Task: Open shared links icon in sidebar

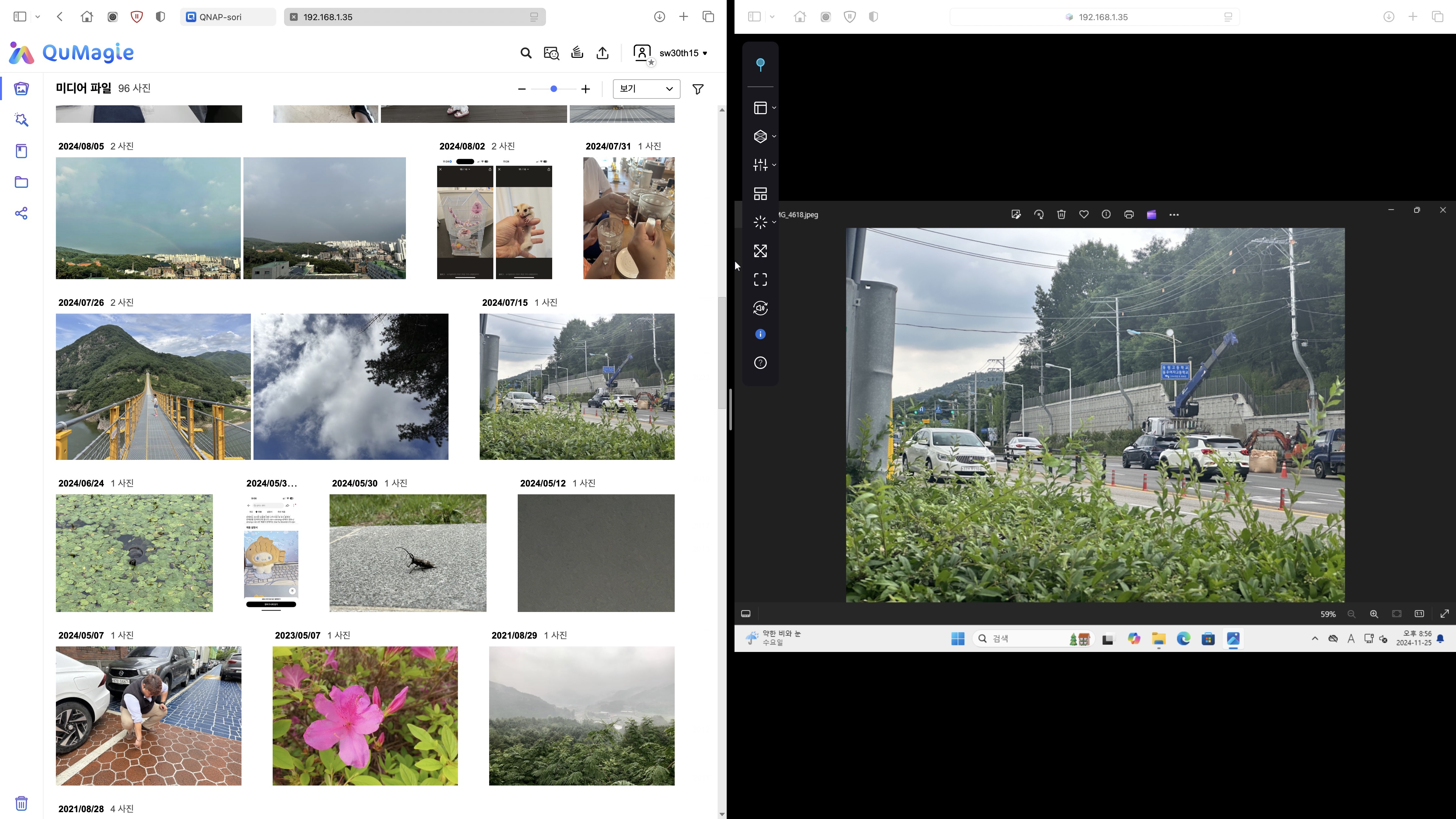Action: [x=21, y=213]
